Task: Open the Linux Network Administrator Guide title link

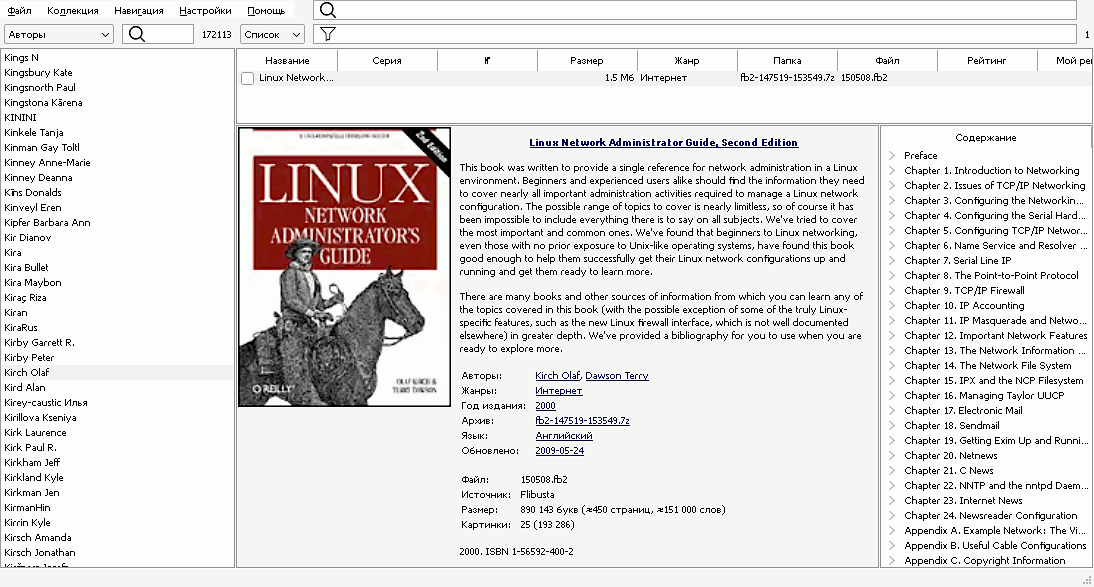Action: pos(664,142)
